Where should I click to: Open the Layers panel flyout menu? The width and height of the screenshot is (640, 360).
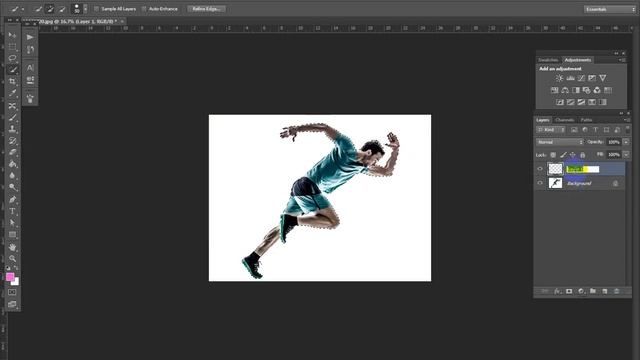click(626, 120)
